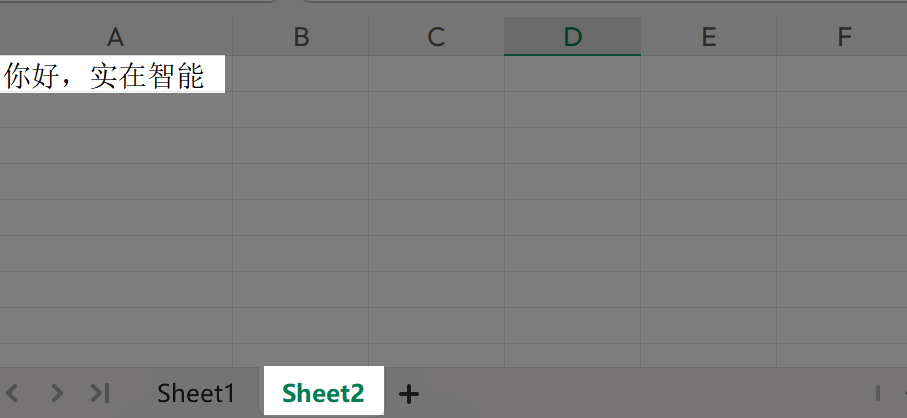Click cell B1 in the first row
The image size is (907, 418).
(x=301, y=75)
